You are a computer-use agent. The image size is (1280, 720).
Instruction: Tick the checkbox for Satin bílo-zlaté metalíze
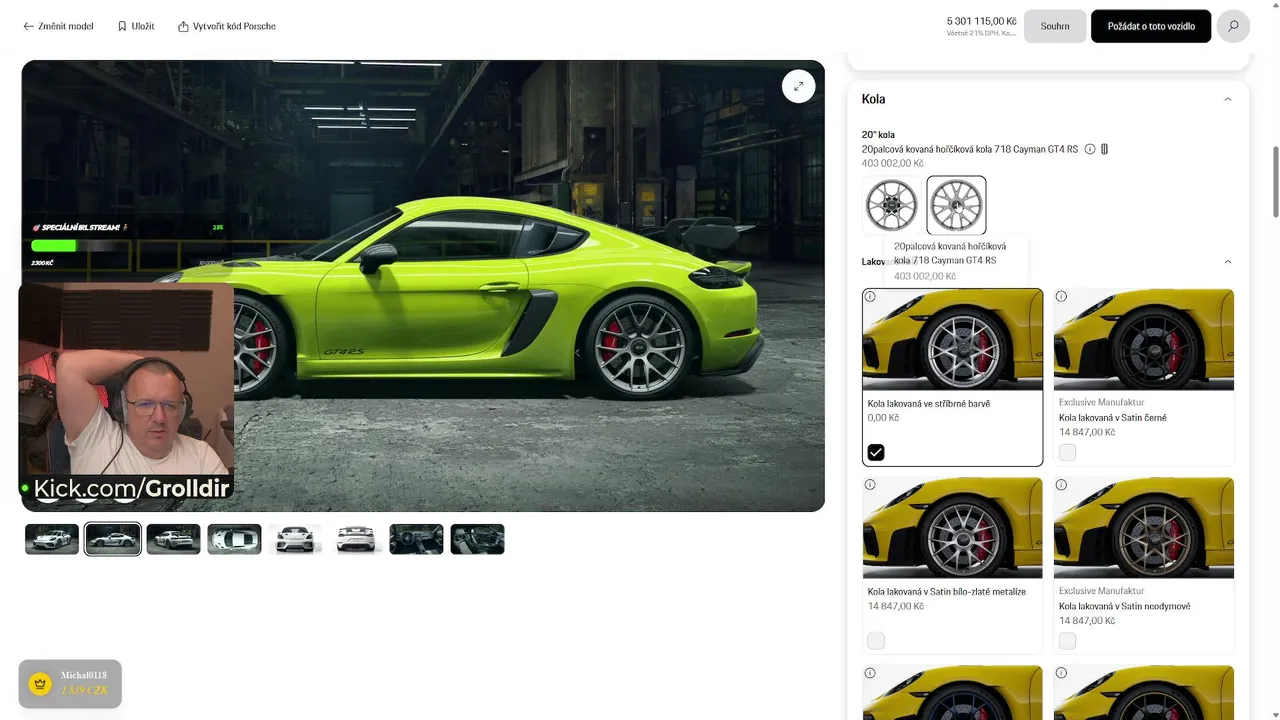(876, 641)
